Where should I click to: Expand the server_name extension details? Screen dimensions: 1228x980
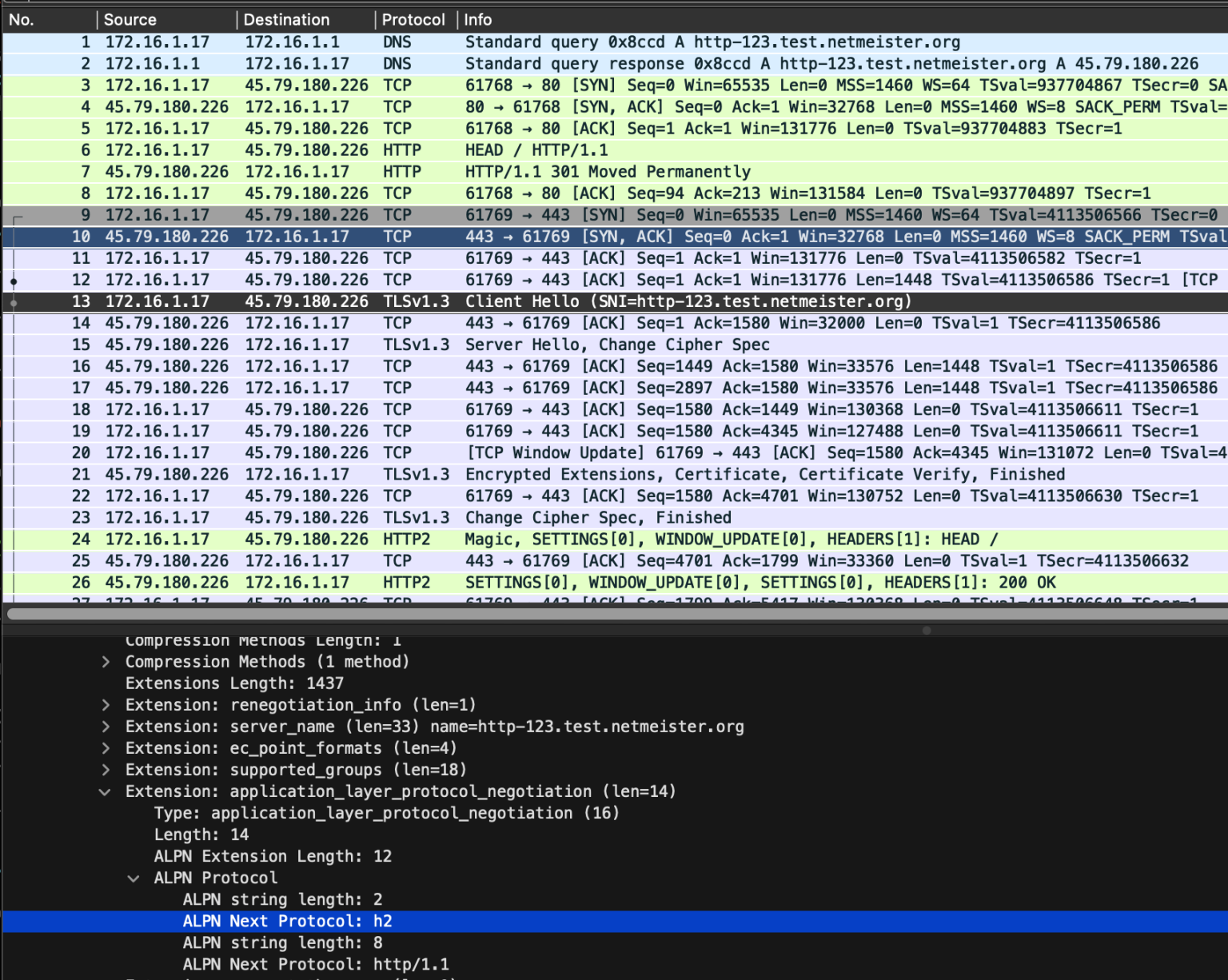point(105,726)
